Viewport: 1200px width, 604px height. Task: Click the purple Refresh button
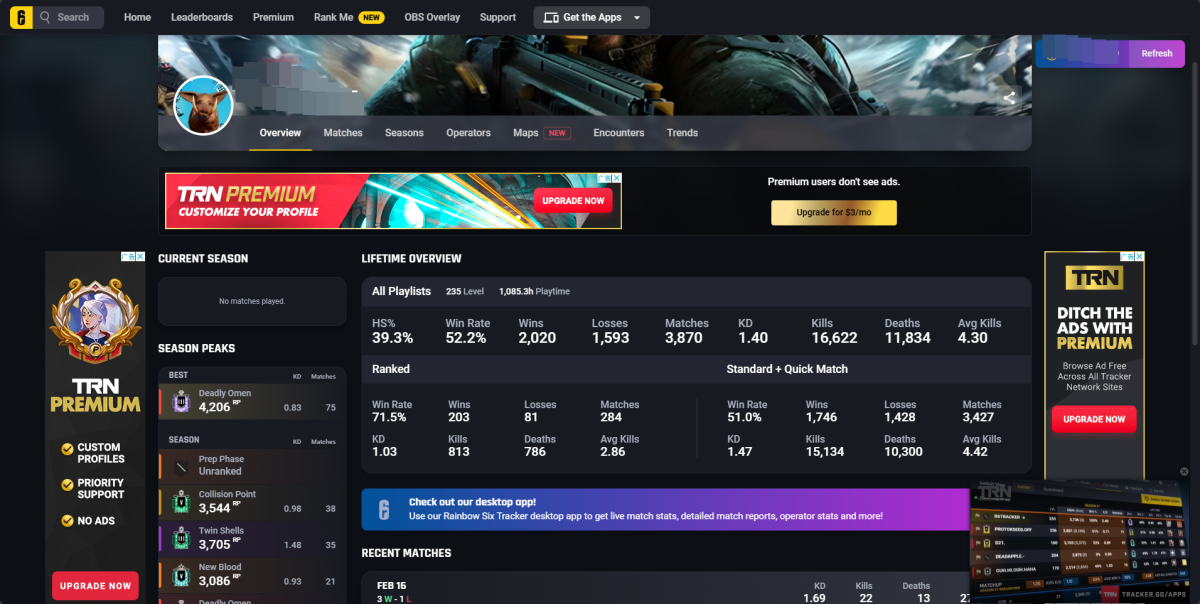1157,53
